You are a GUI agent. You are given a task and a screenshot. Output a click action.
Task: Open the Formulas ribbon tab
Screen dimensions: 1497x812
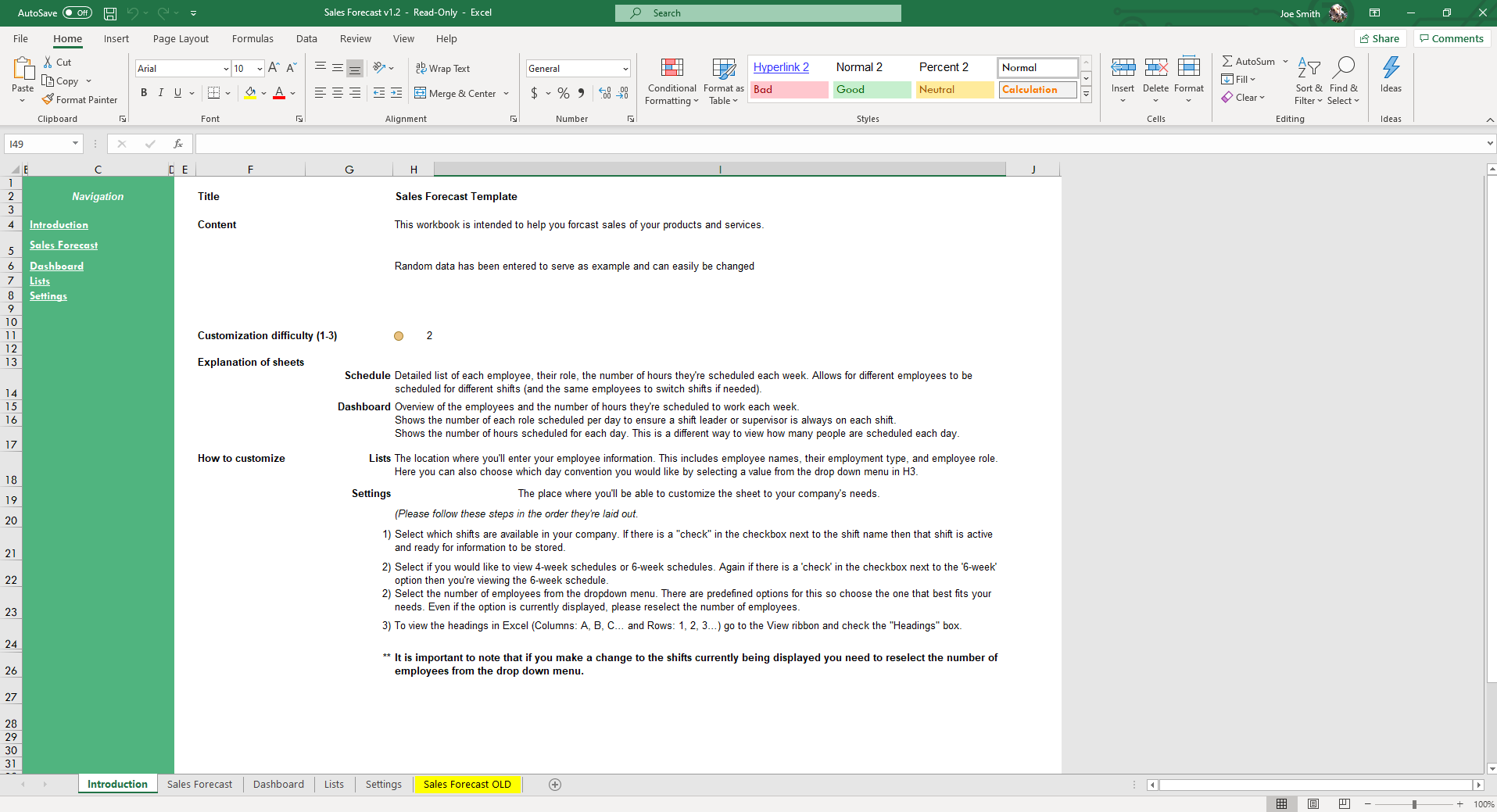coord(252,38)
